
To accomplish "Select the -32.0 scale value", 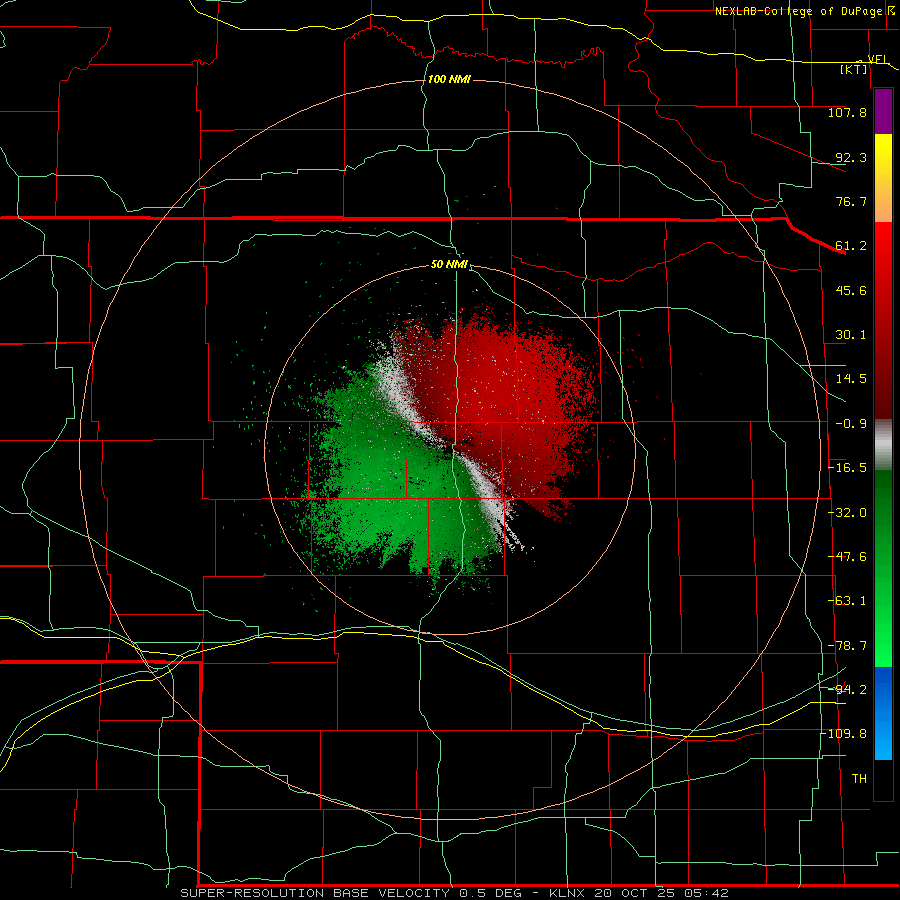I will point(847,513).
